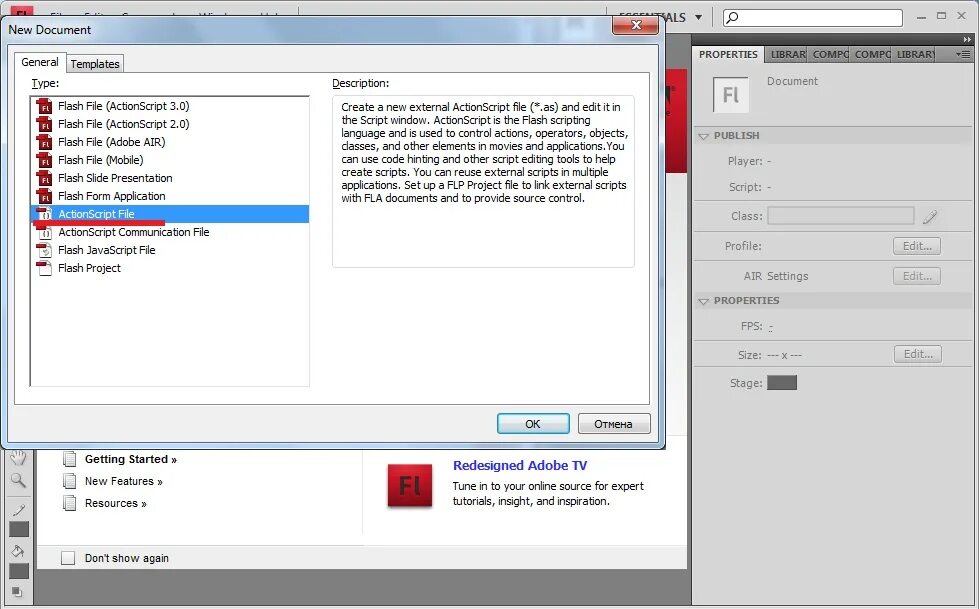980x609 pixels.
Task: Open Redesigned Adobe TV link
Action: [x=520, y=466]
